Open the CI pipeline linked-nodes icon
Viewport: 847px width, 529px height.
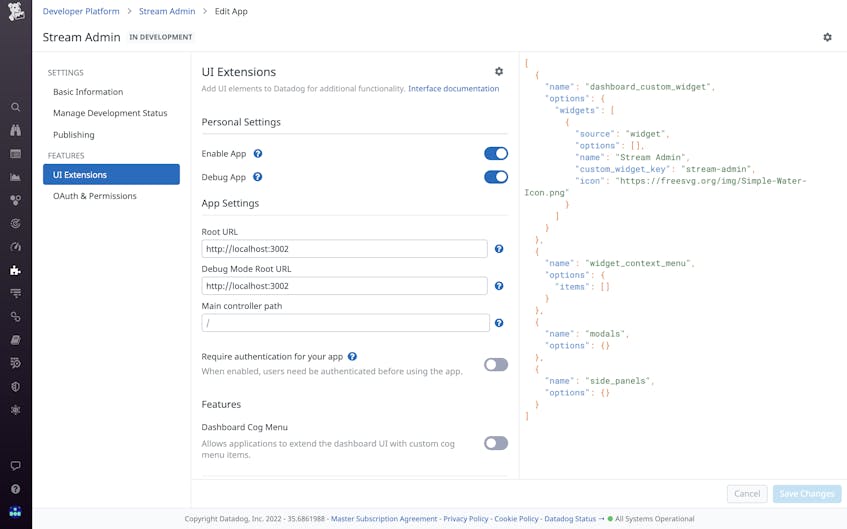tap(16, 317)
